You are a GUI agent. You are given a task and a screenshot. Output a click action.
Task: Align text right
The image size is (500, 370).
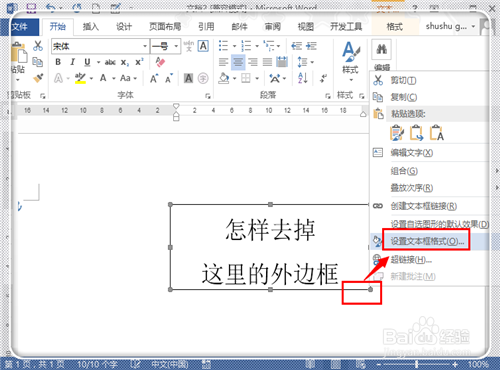click(253, 62)
